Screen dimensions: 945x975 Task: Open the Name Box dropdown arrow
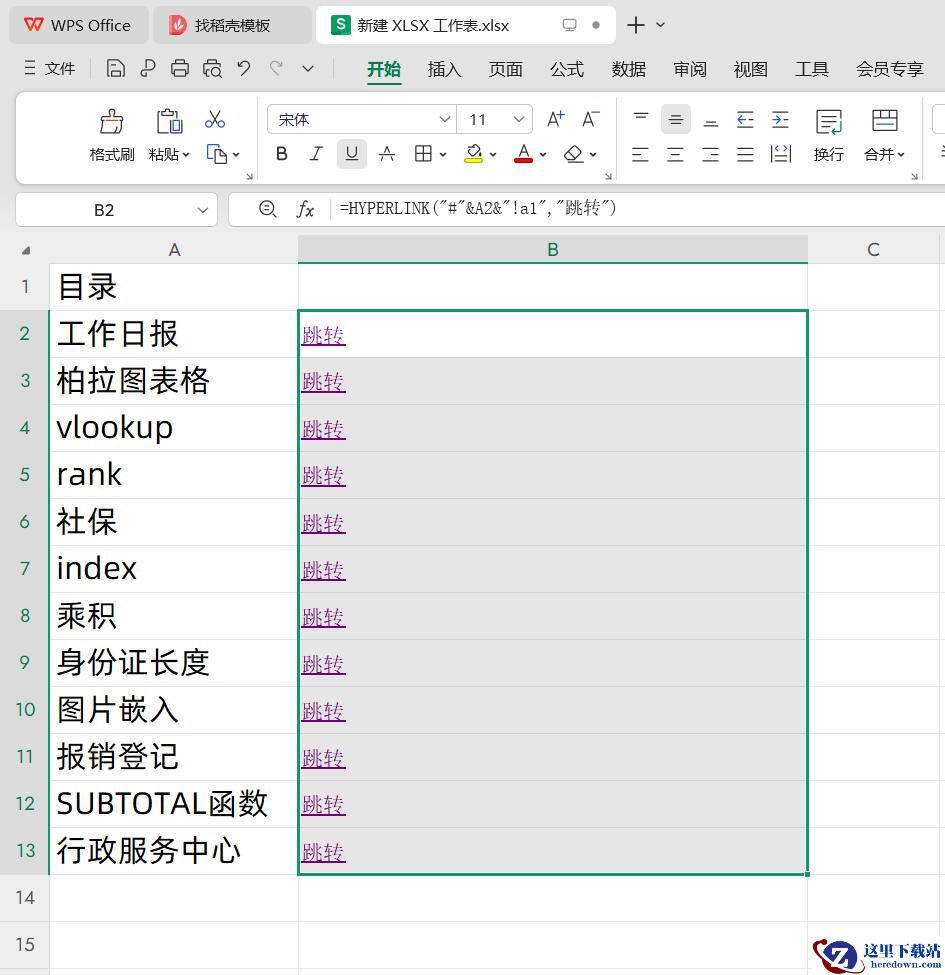point(203,210)
